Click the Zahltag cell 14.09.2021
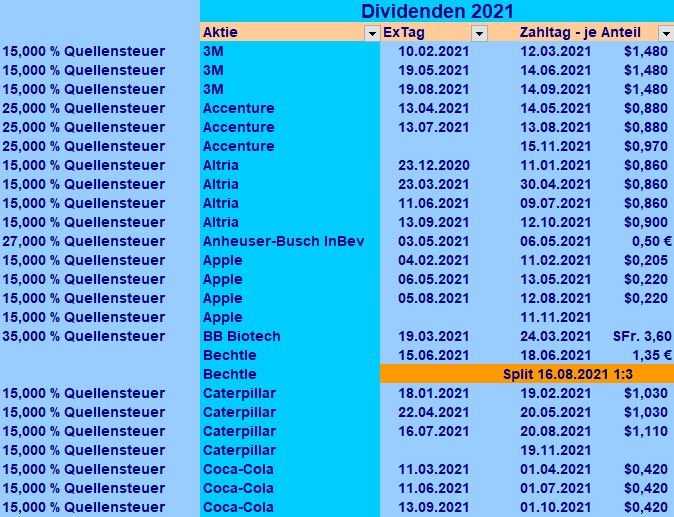The image size is (674, 517). coord(555,89)
